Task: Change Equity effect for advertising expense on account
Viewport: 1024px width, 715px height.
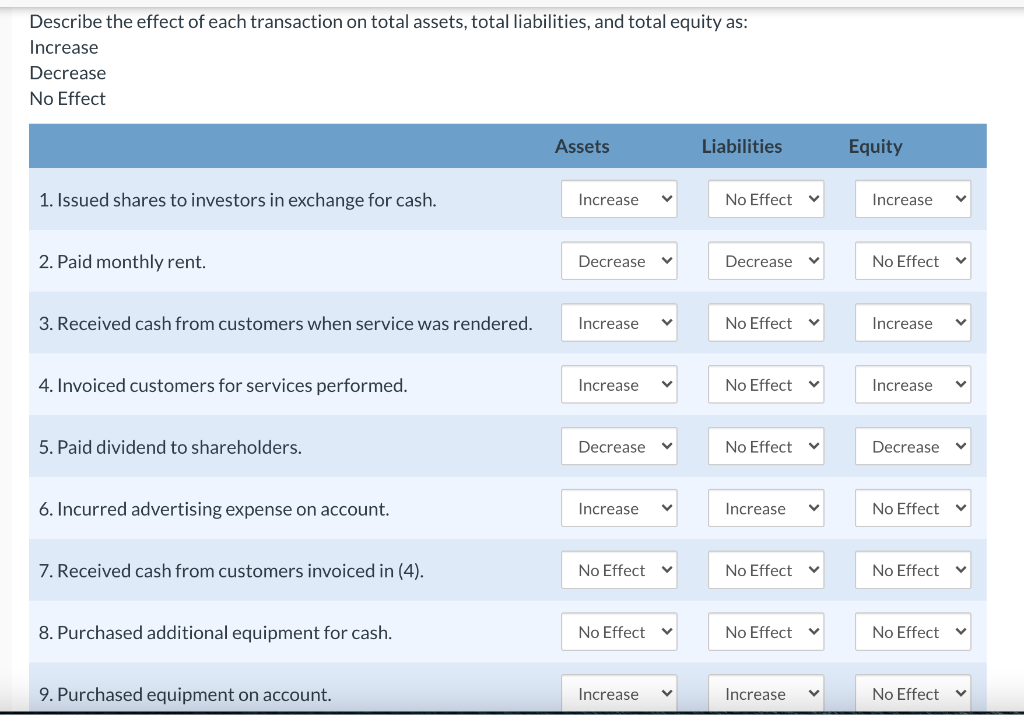Action: pyautogui.click(x=913, y=508)
